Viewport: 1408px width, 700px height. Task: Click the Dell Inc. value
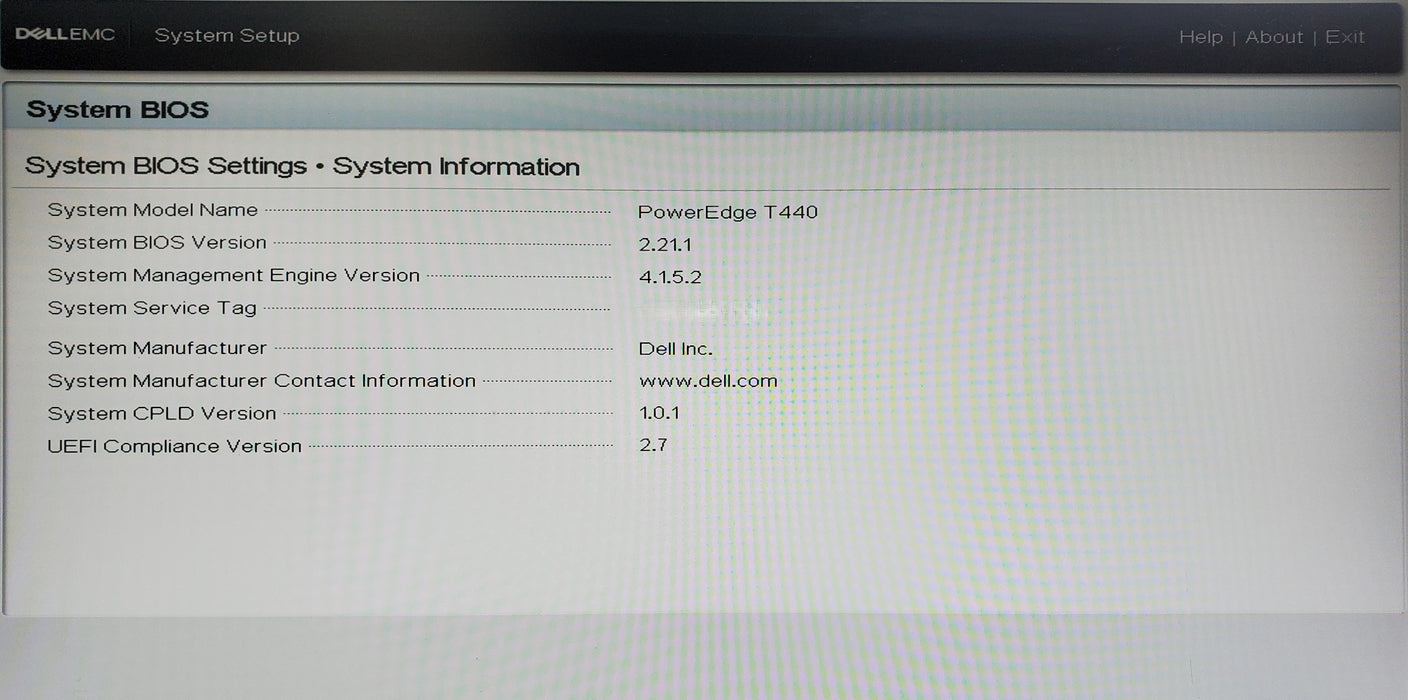[676, 349]
